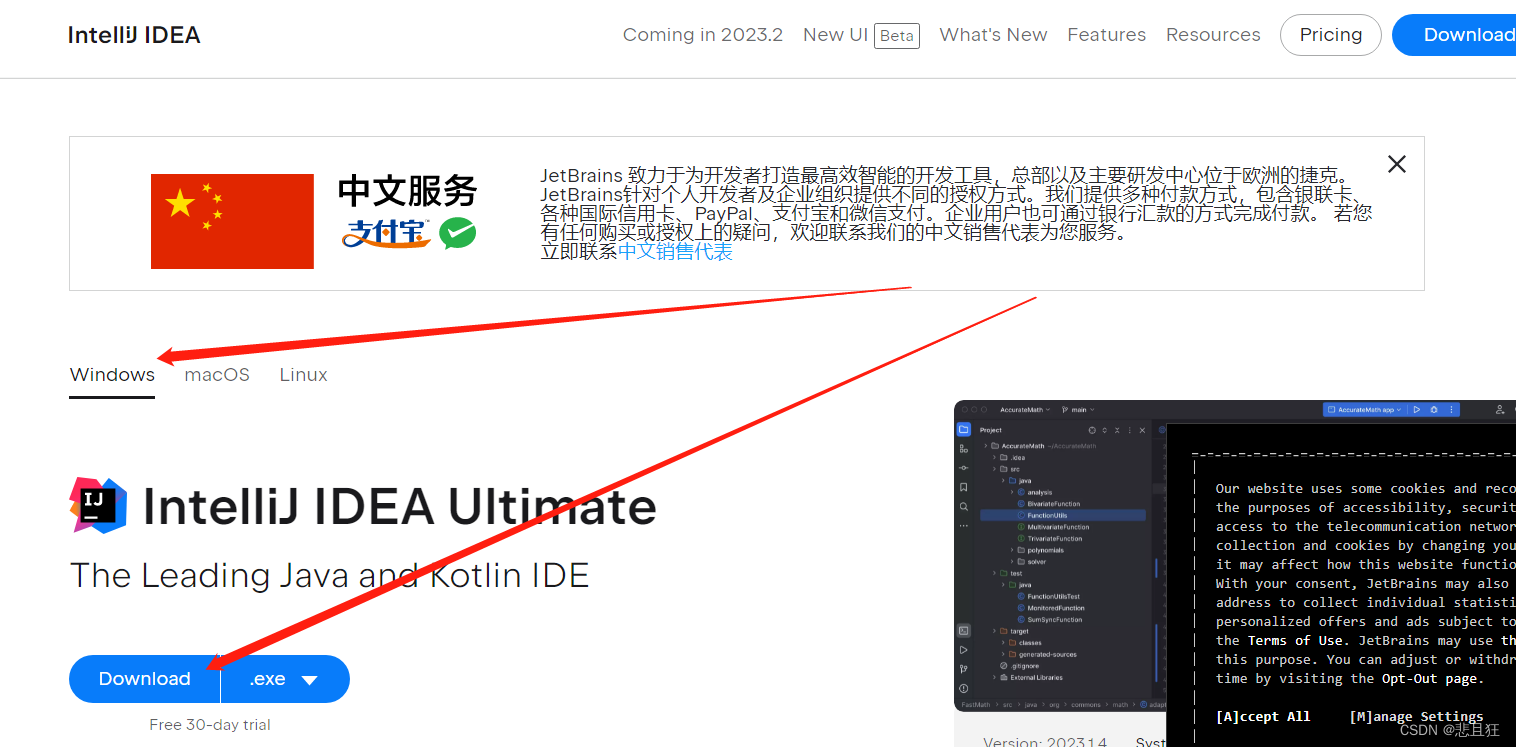1516x747 pixels.
Task: Click the Free 30-day trial text
Action: [x=210, y=725]
